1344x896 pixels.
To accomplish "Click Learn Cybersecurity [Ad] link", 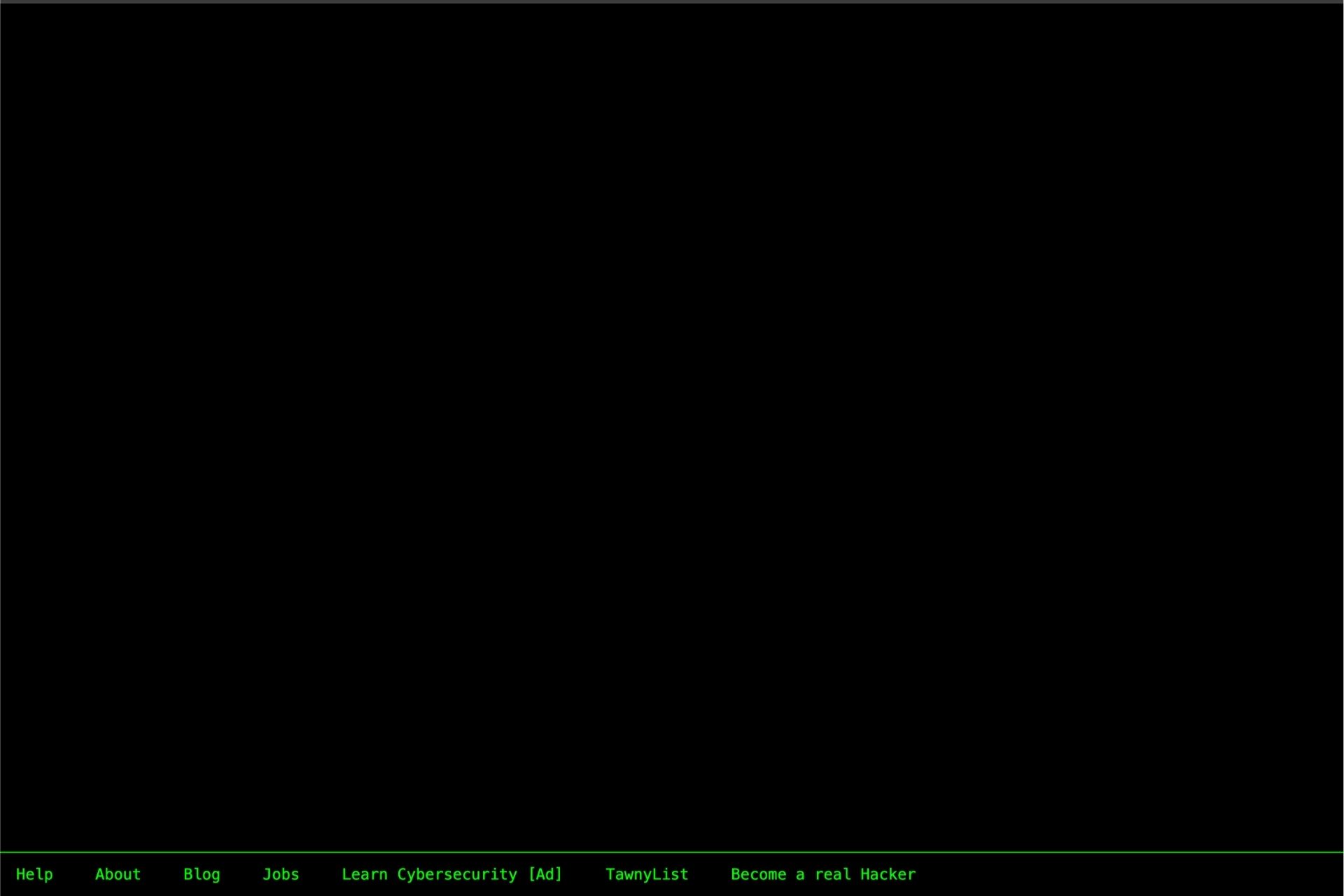I will [x=451, y=874].
